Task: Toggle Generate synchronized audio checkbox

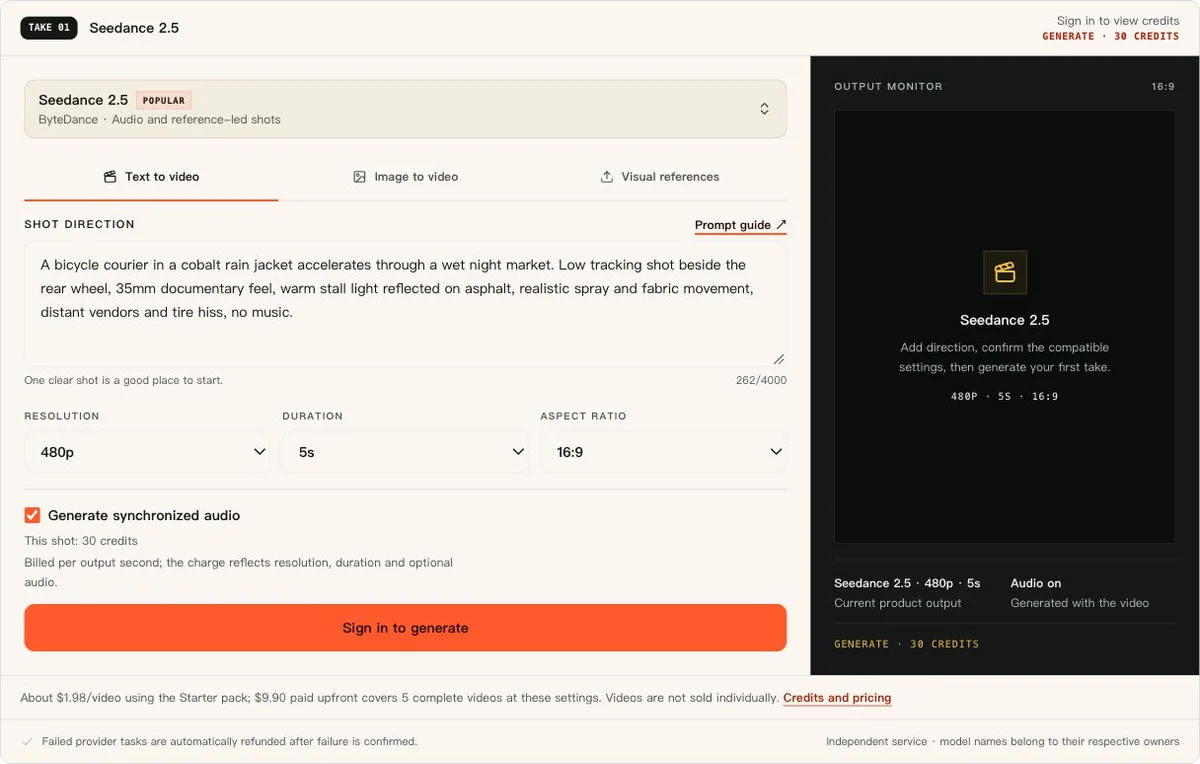Action: [32, 515]
